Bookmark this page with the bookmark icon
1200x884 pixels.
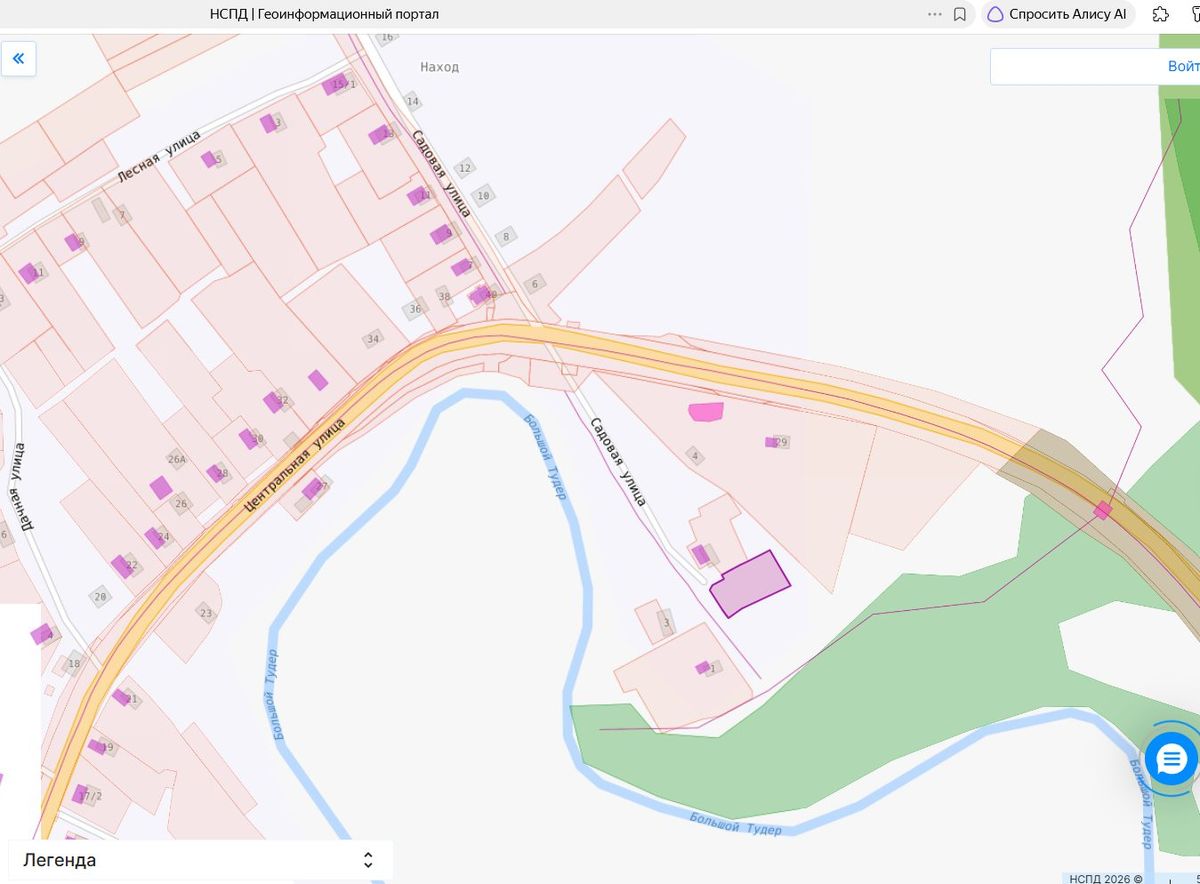(960, 14)
